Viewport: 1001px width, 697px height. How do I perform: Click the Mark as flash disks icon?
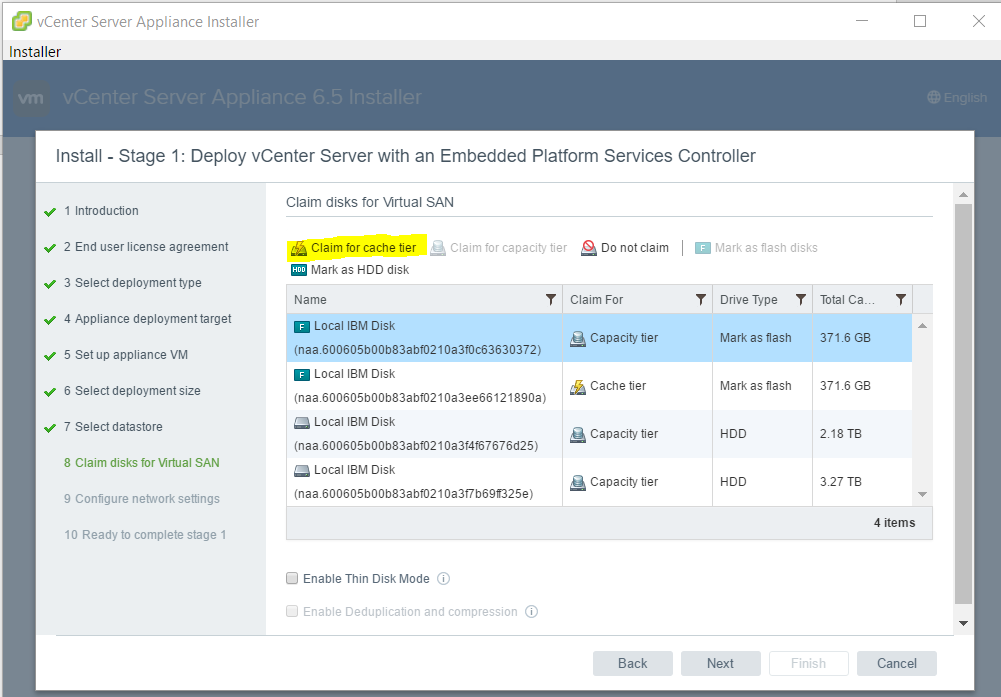pos(703,248)
